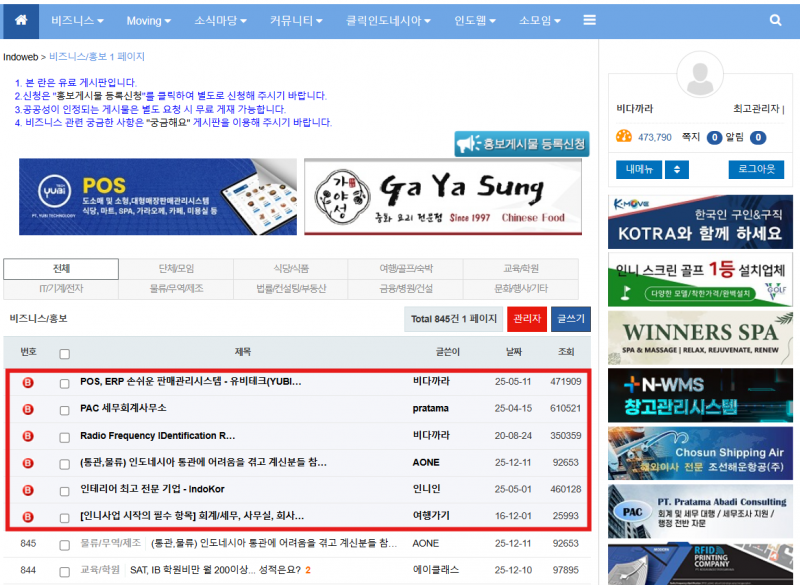Screen dimensions: 800x585
Task: Select the 식당/식품 category tab
Action: tap(291, 269)
